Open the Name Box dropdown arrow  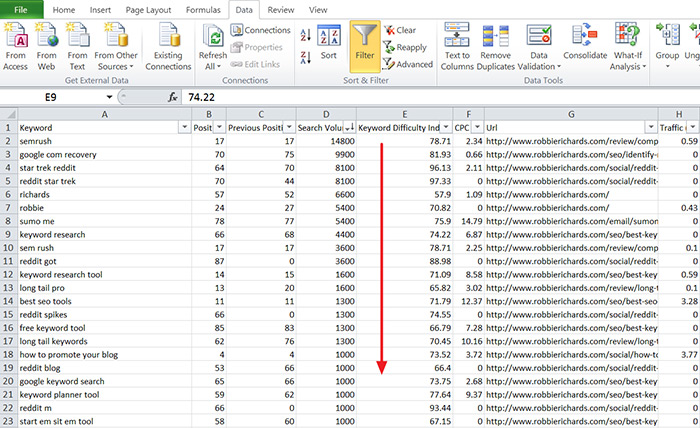coord(109,97)
